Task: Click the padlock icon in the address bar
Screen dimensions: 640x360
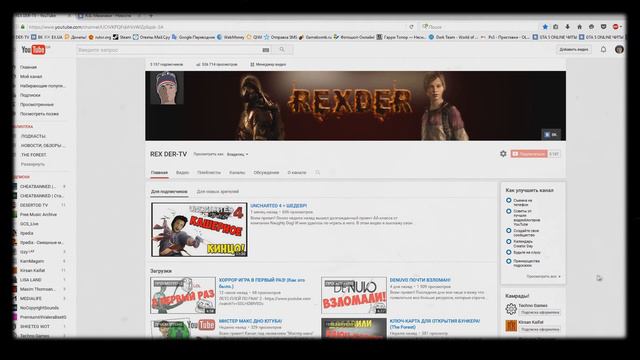Action: click(23, 27)
